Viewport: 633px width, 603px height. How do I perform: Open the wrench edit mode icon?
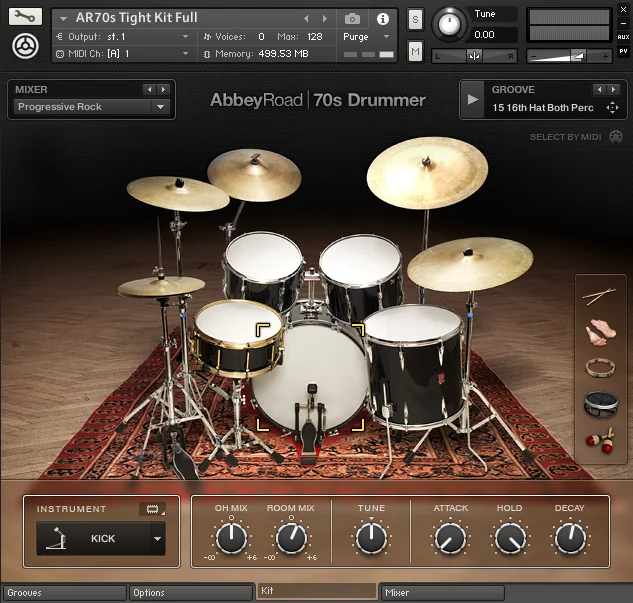(x=25, y=17)
